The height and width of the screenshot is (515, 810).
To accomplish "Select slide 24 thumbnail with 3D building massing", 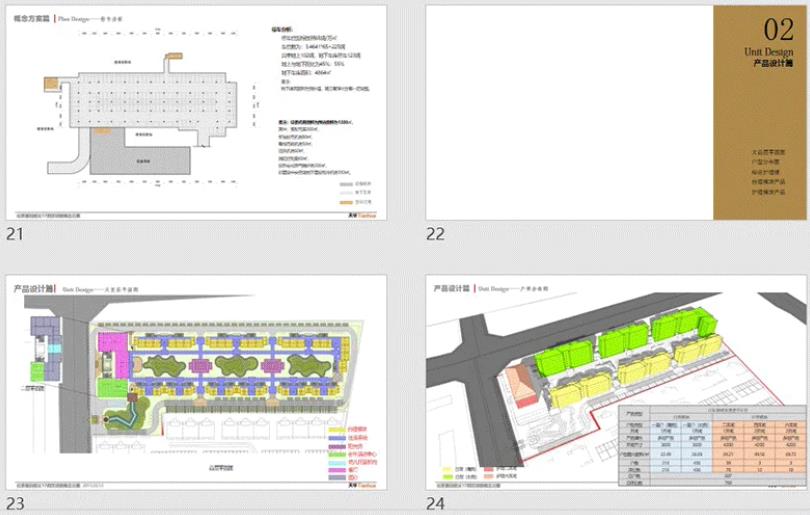I will (x=616, y=382).
